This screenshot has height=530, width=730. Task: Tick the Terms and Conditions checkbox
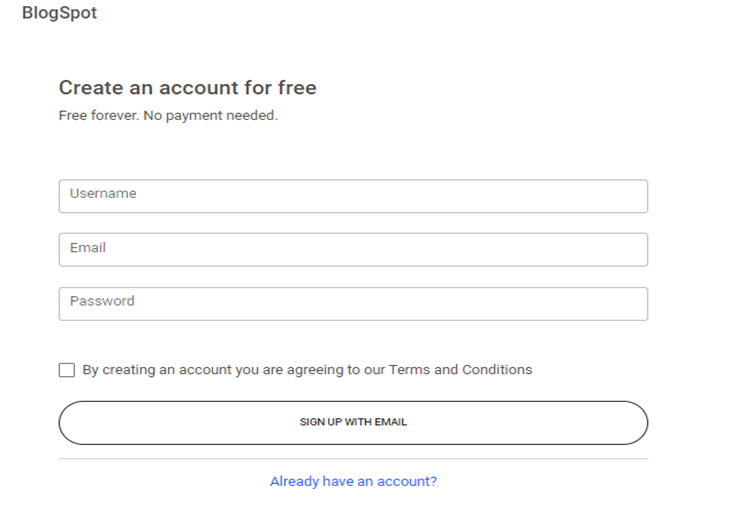(67, 370)
